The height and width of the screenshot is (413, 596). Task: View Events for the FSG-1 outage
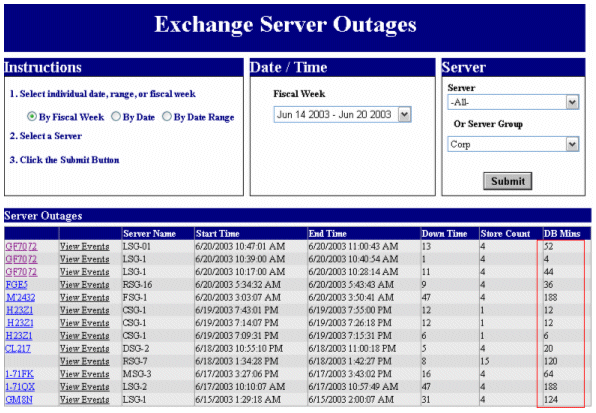(x=84, y=297)
